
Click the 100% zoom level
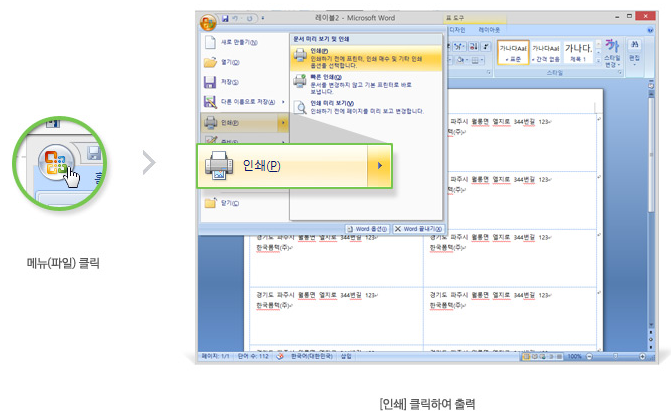pyautogui.click(x=574, y=357)
